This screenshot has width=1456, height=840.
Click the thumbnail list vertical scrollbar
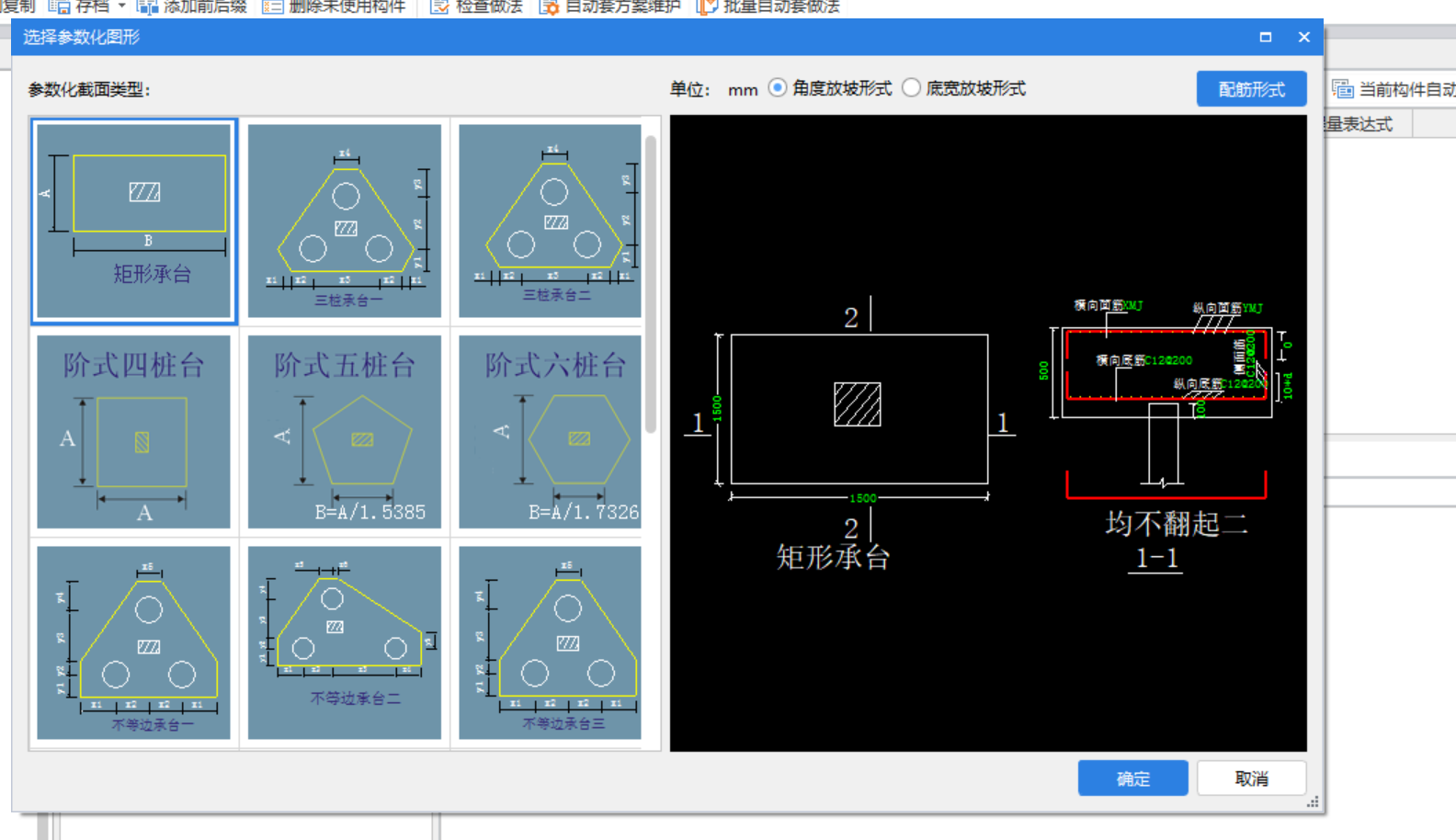[651, 285]
